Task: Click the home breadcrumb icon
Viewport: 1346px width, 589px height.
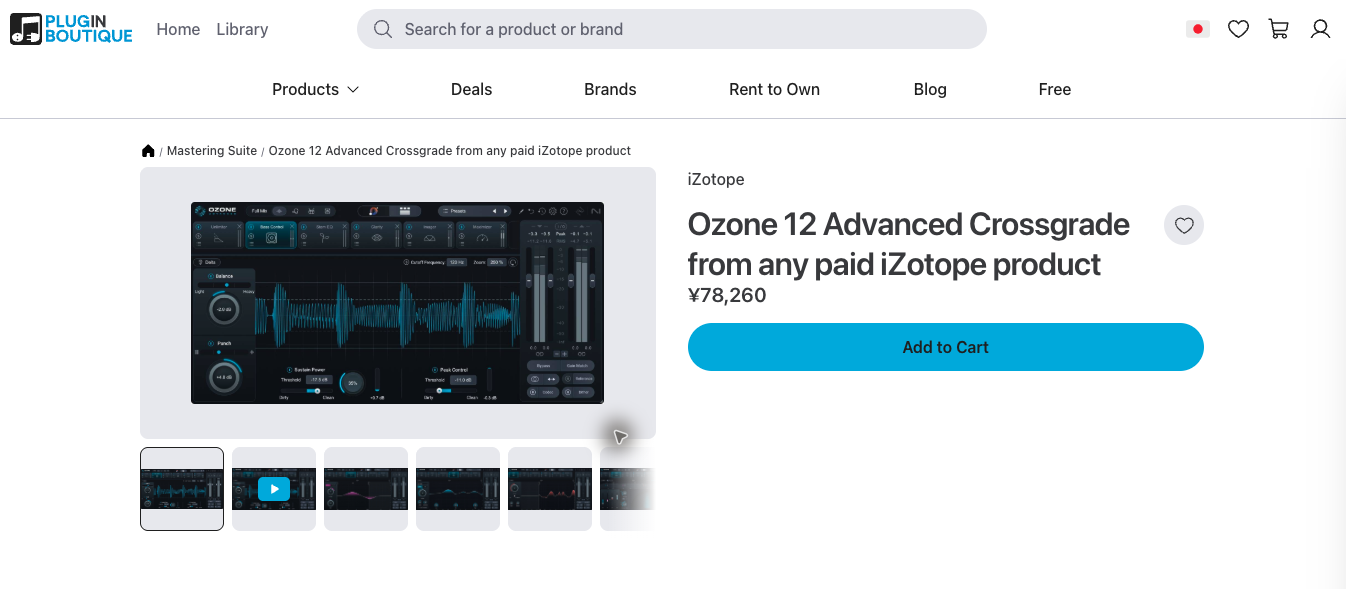Action: coord(148,151)
